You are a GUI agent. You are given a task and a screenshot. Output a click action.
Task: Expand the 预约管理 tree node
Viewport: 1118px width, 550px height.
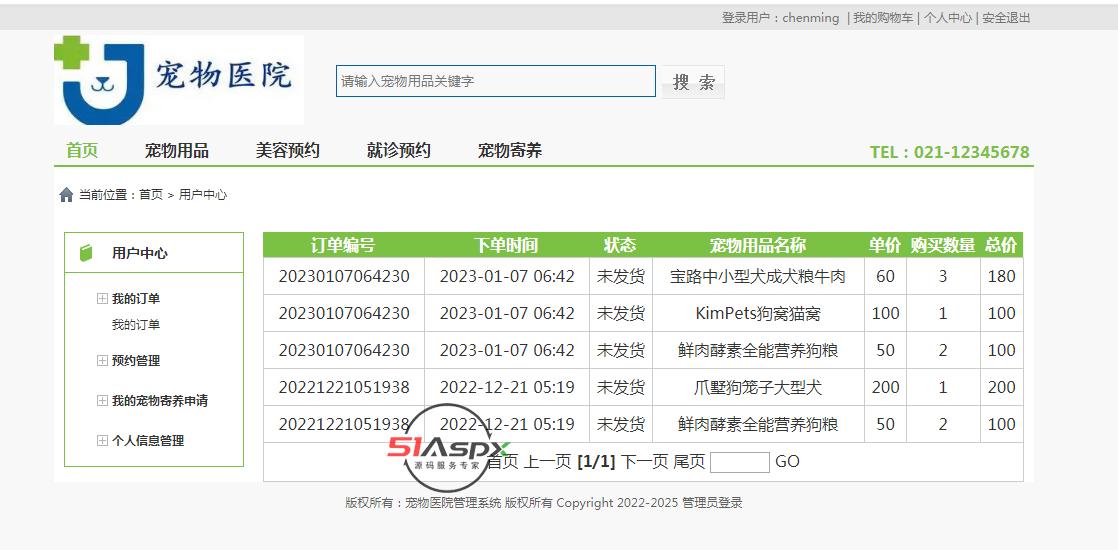(x=102, y=360)
